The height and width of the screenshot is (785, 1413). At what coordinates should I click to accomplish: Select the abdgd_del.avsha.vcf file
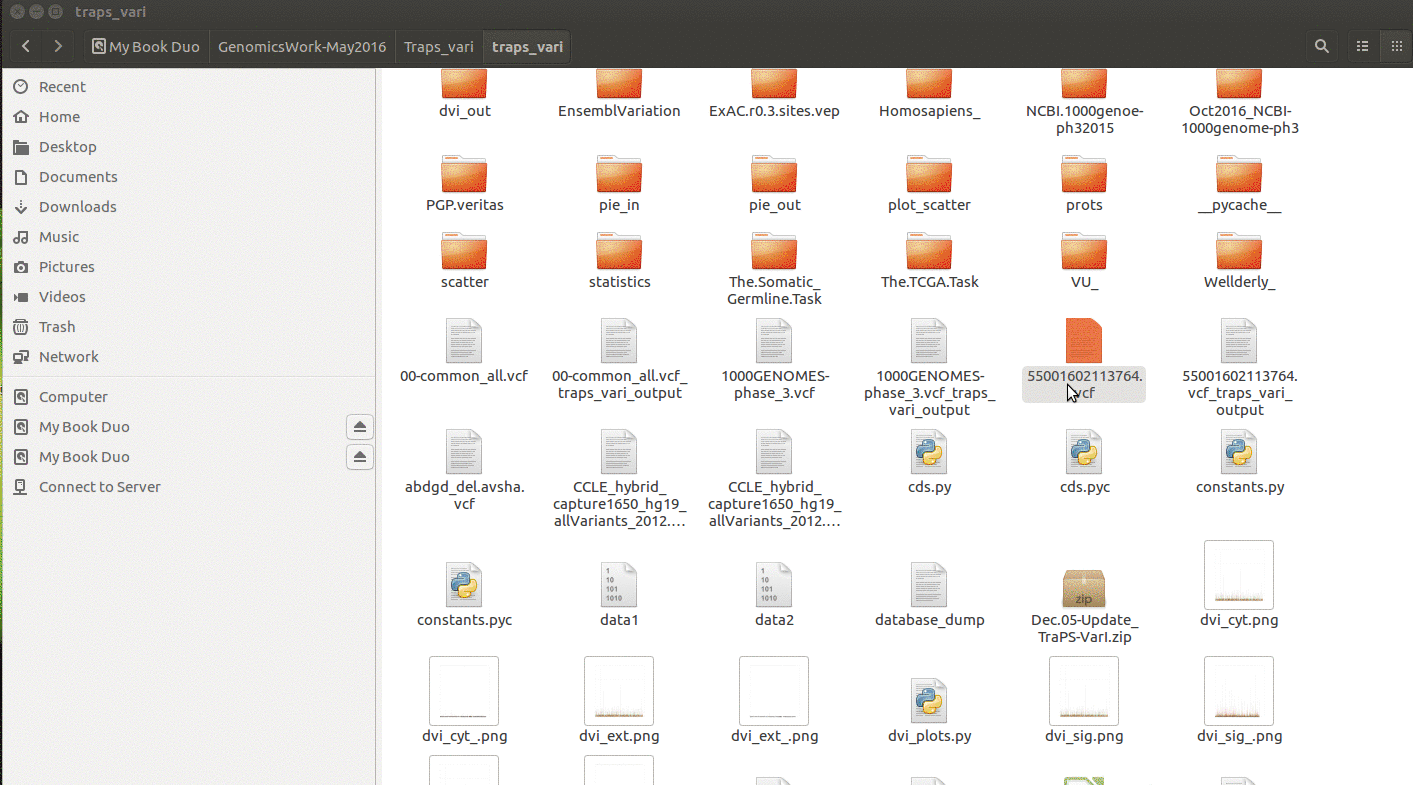pos(464,471)
